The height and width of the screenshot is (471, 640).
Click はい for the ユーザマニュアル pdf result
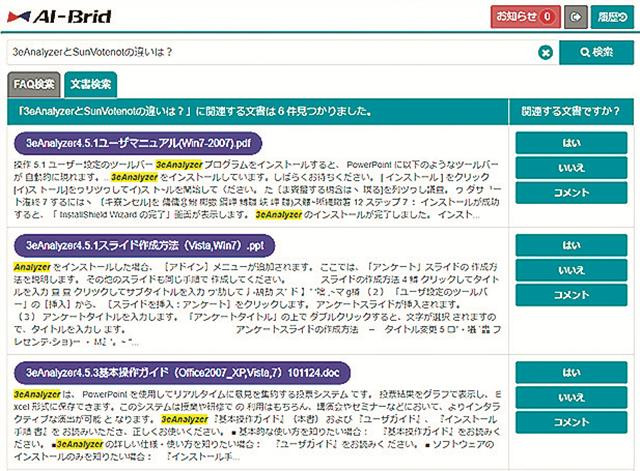[571, 143]
